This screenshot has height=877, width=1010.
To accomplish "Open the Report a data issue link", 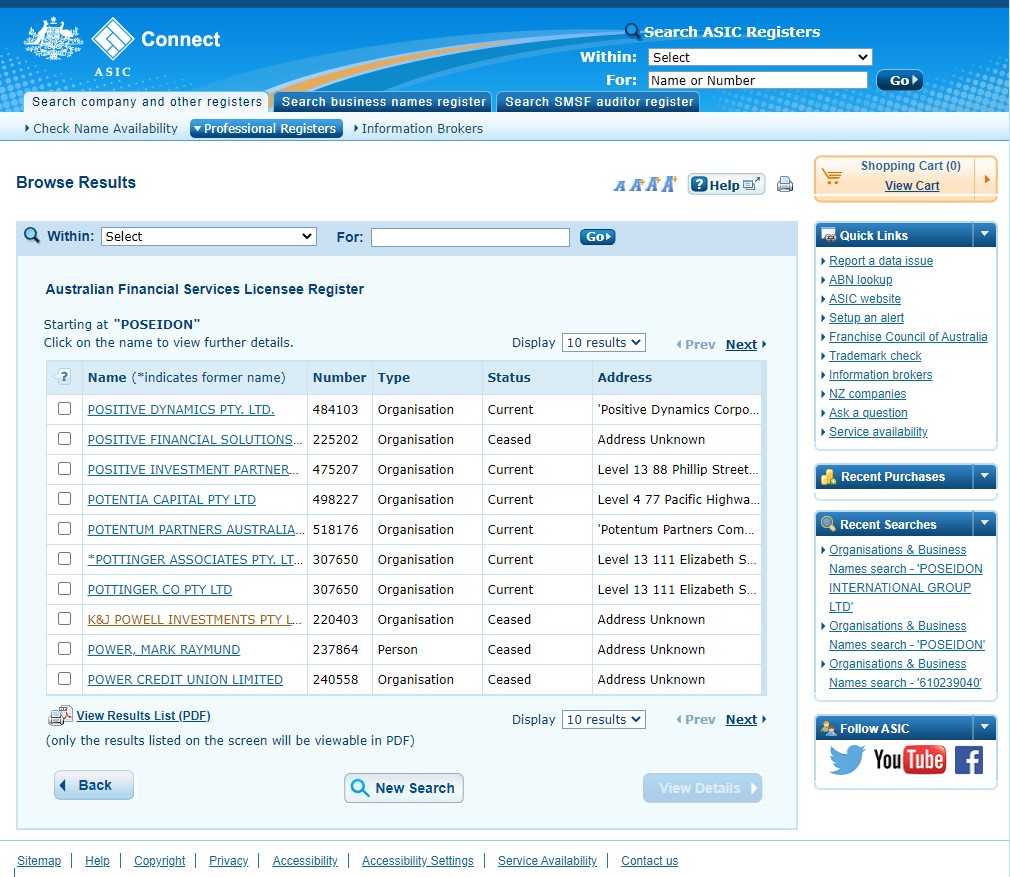I will click(881, 261).
